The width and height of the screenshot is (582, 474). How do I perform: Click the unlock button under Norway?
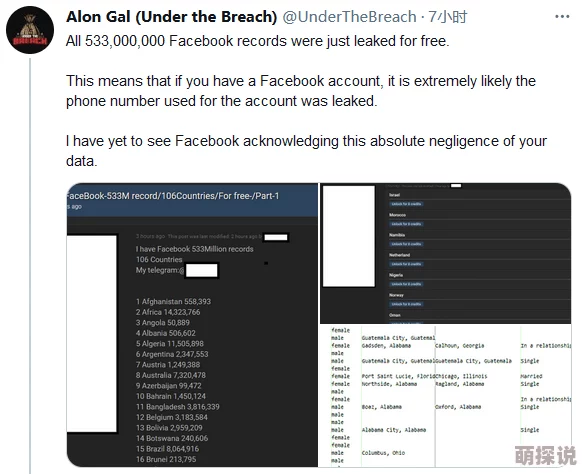click(x=406, y=304)
